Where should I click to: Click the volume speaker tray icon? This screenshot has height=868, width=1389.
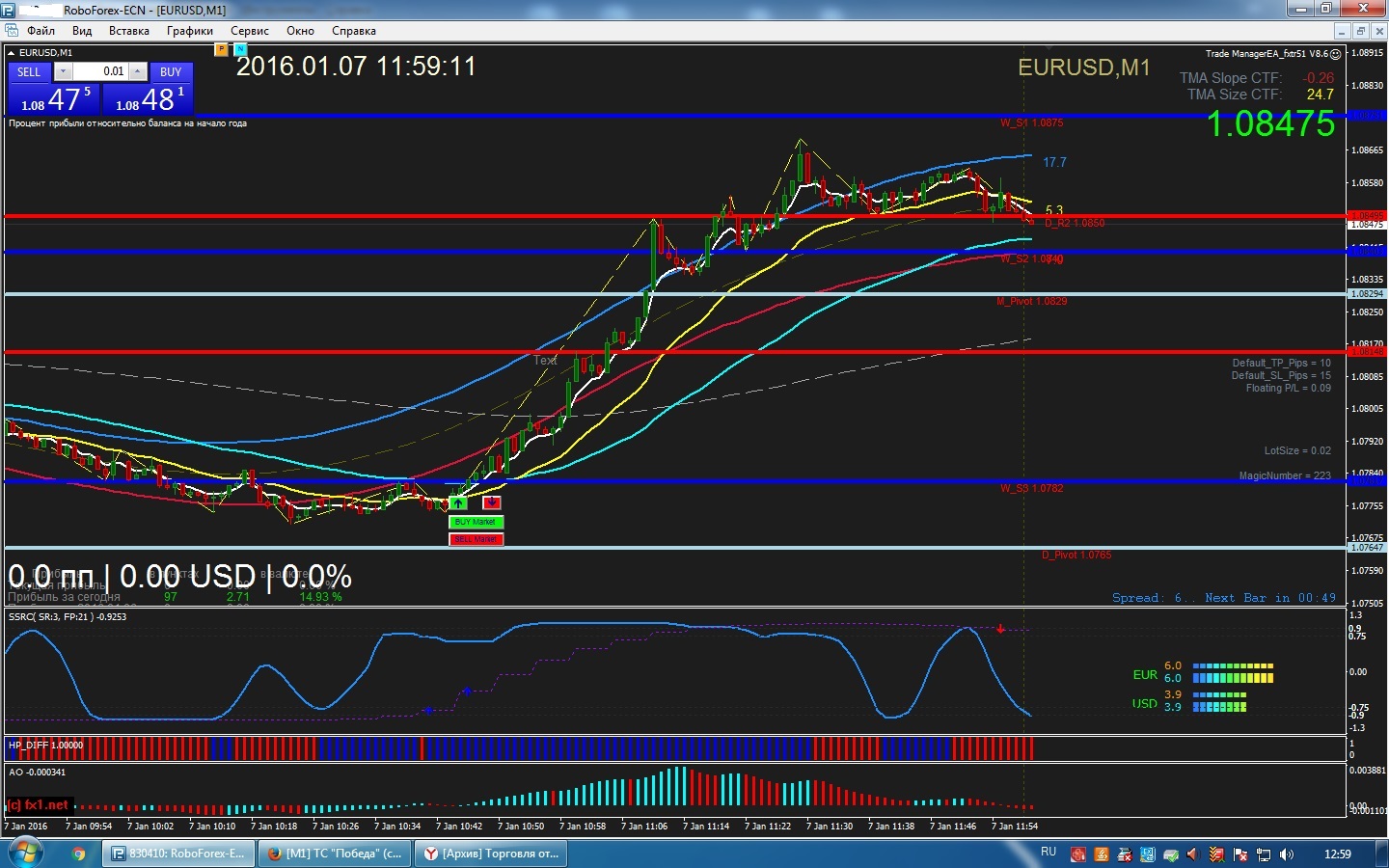click(x=1286, y=854)
